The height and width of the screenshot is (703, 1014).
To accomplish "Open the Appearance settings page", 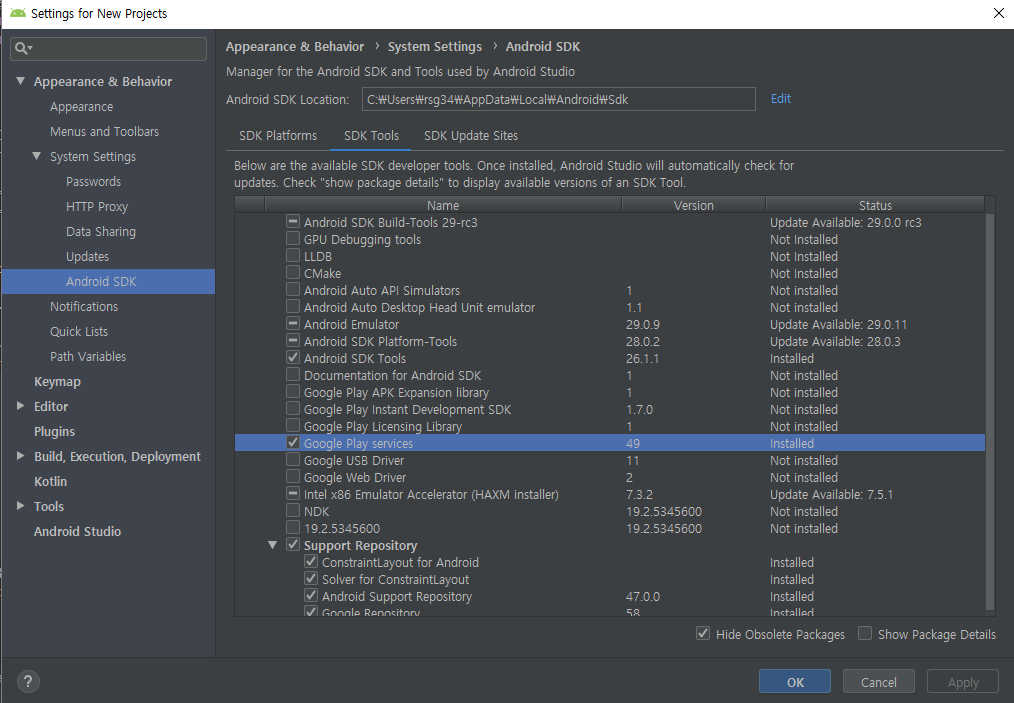I will pyautogui.click(x=81, y=107).
